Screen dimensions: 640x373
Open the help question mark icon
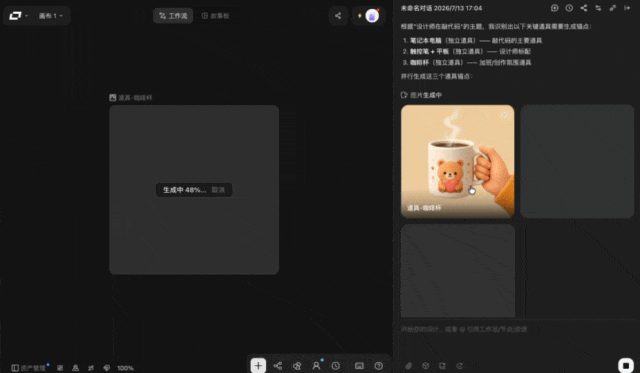[379, 366]
